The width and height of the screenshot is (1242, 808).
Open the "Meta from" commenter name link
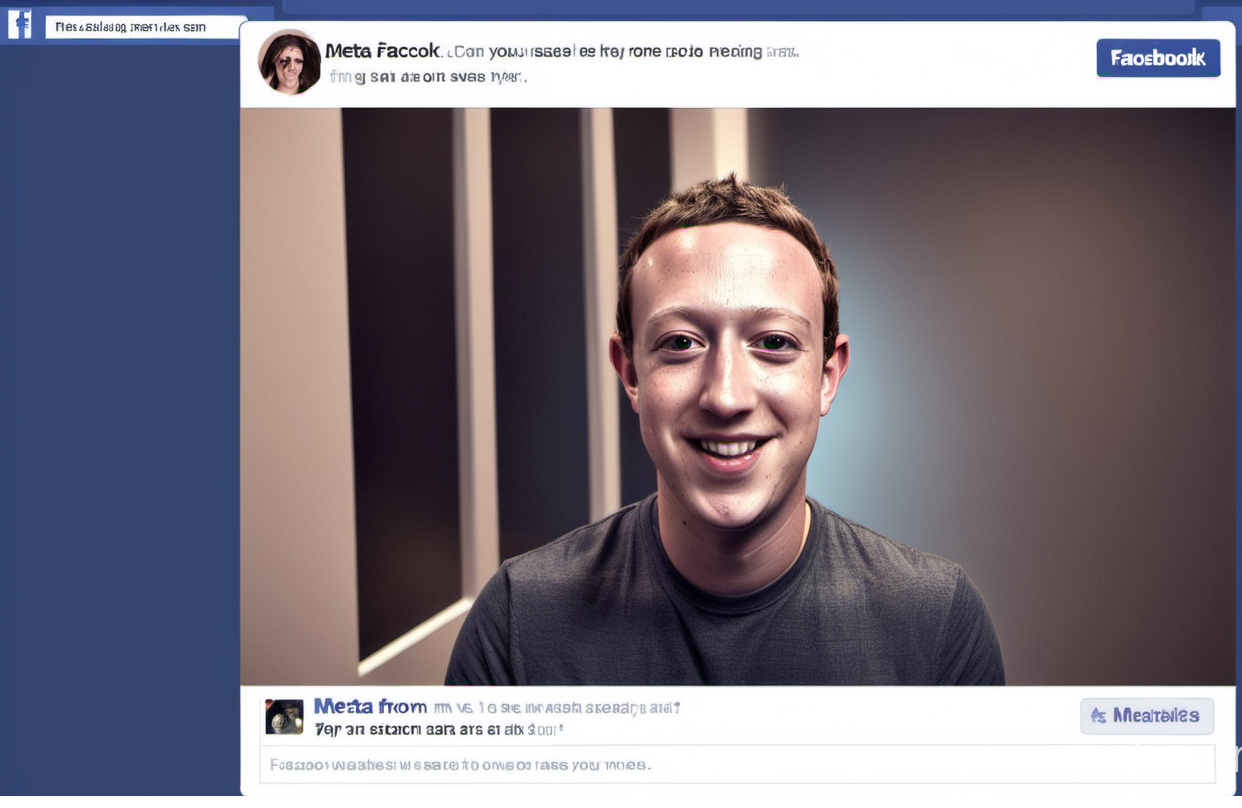[x=370, y=707]
